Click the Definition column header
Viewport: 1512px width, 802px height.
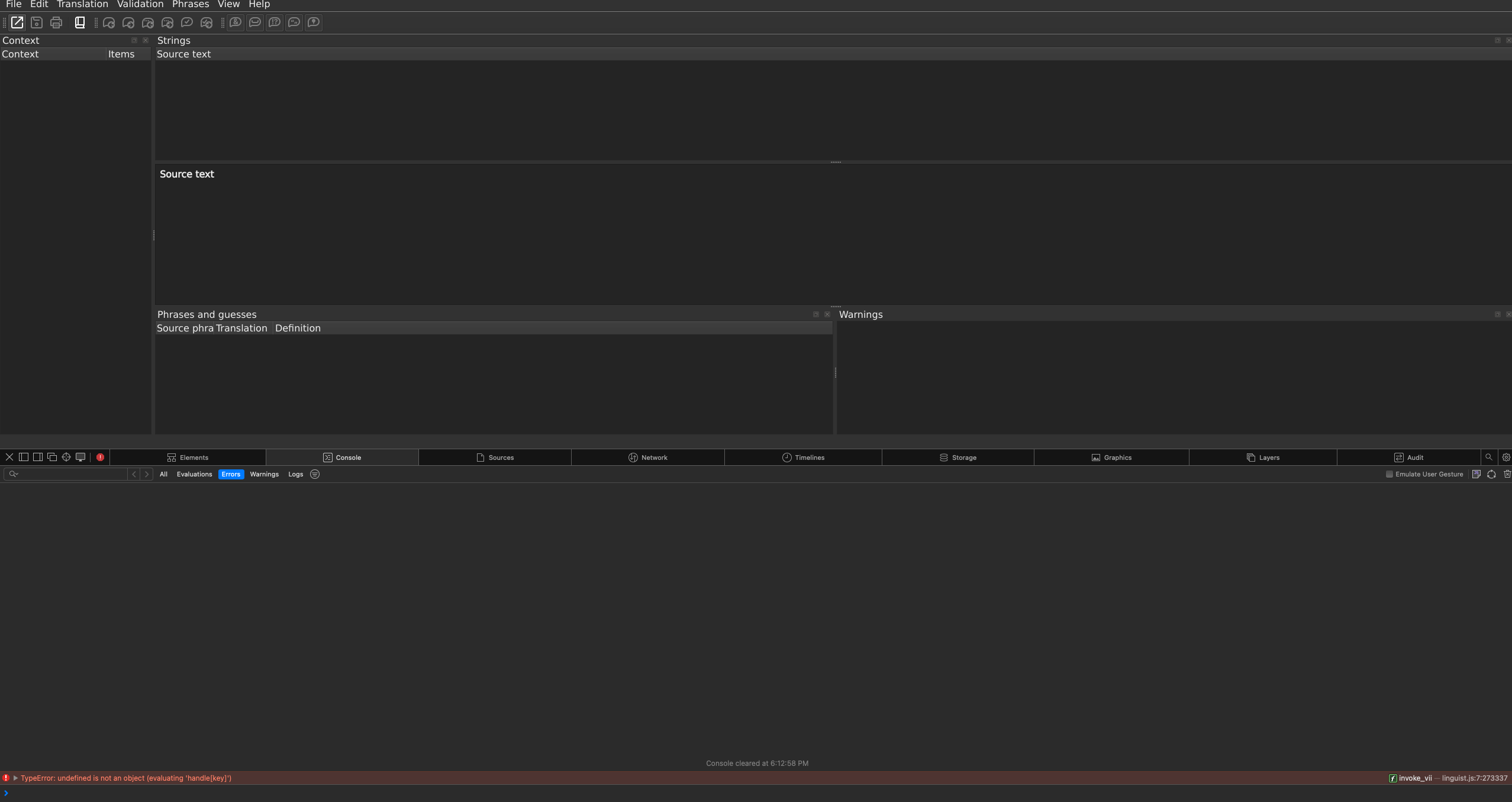coord(553,328)
